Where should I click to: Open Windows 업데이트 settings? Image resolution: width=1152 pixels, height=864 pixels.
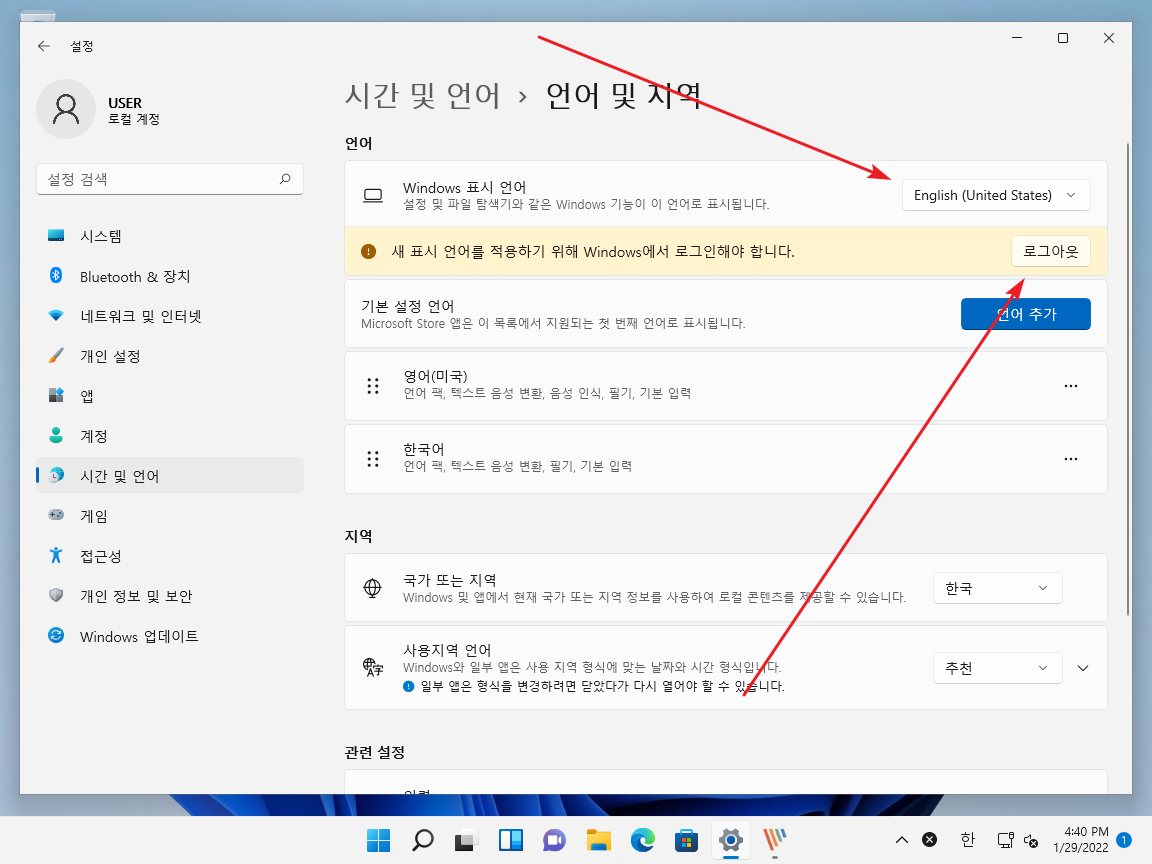coord(170,636)
